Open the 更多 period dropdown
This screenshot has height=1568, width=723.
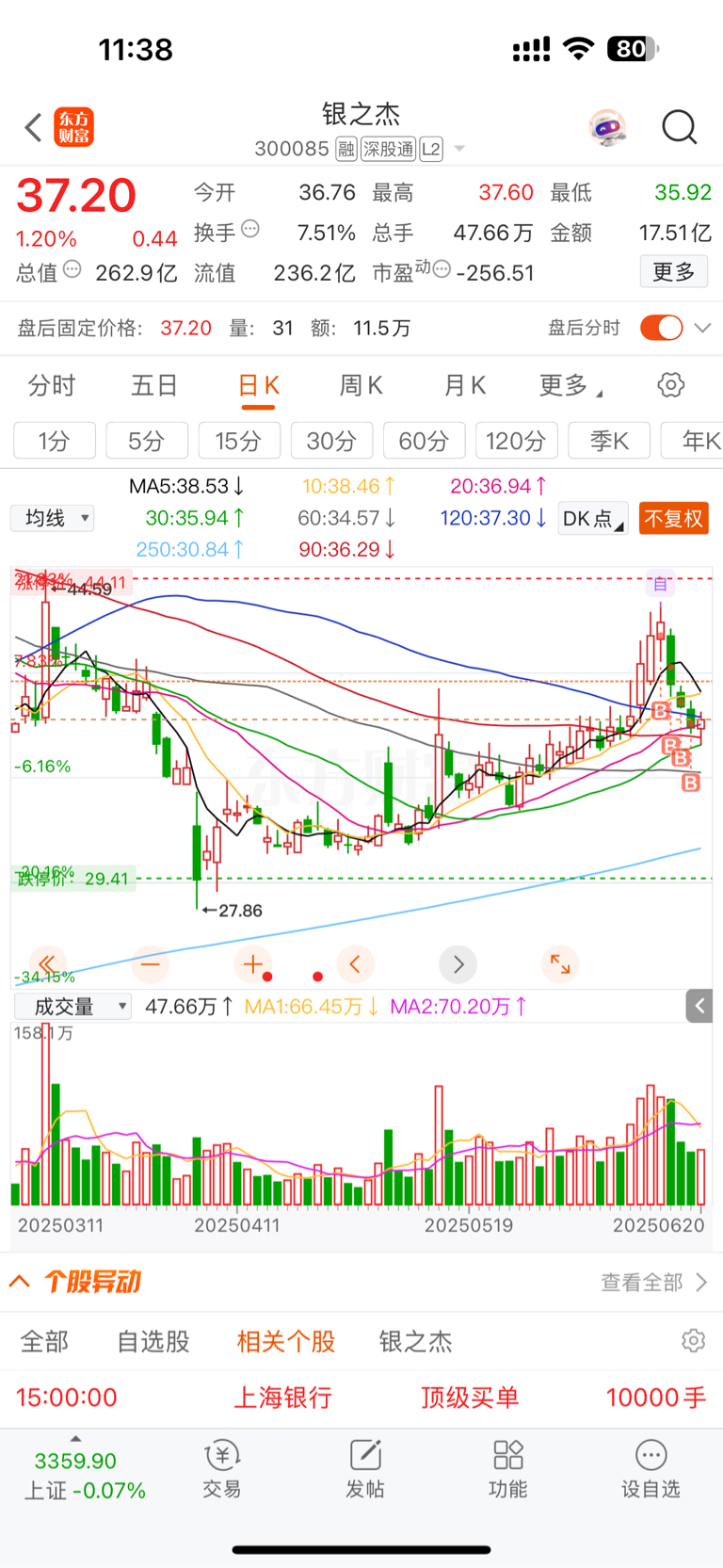(570, 385)
